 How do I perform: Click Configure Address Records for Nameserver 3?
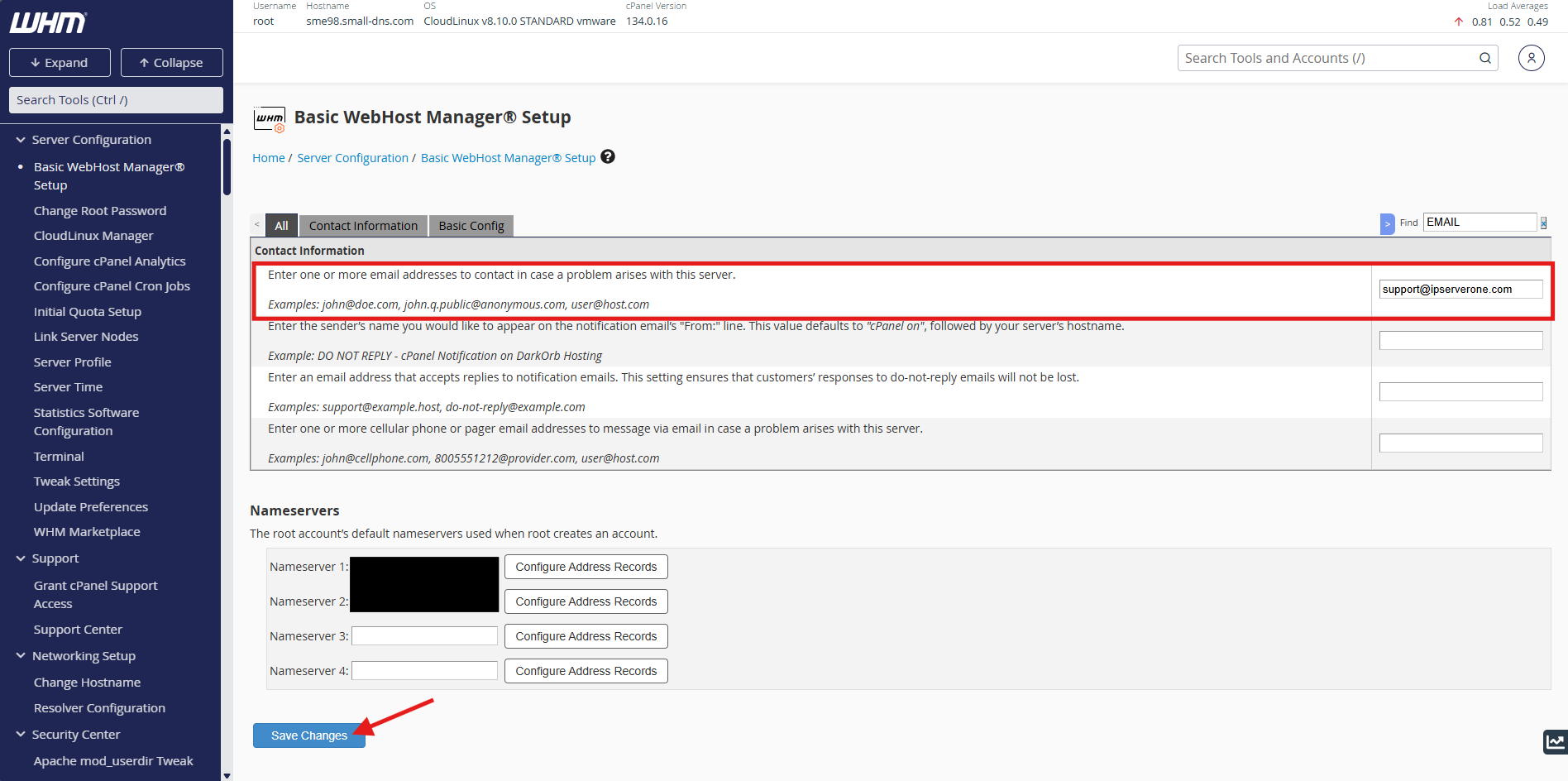pos(586,636)
